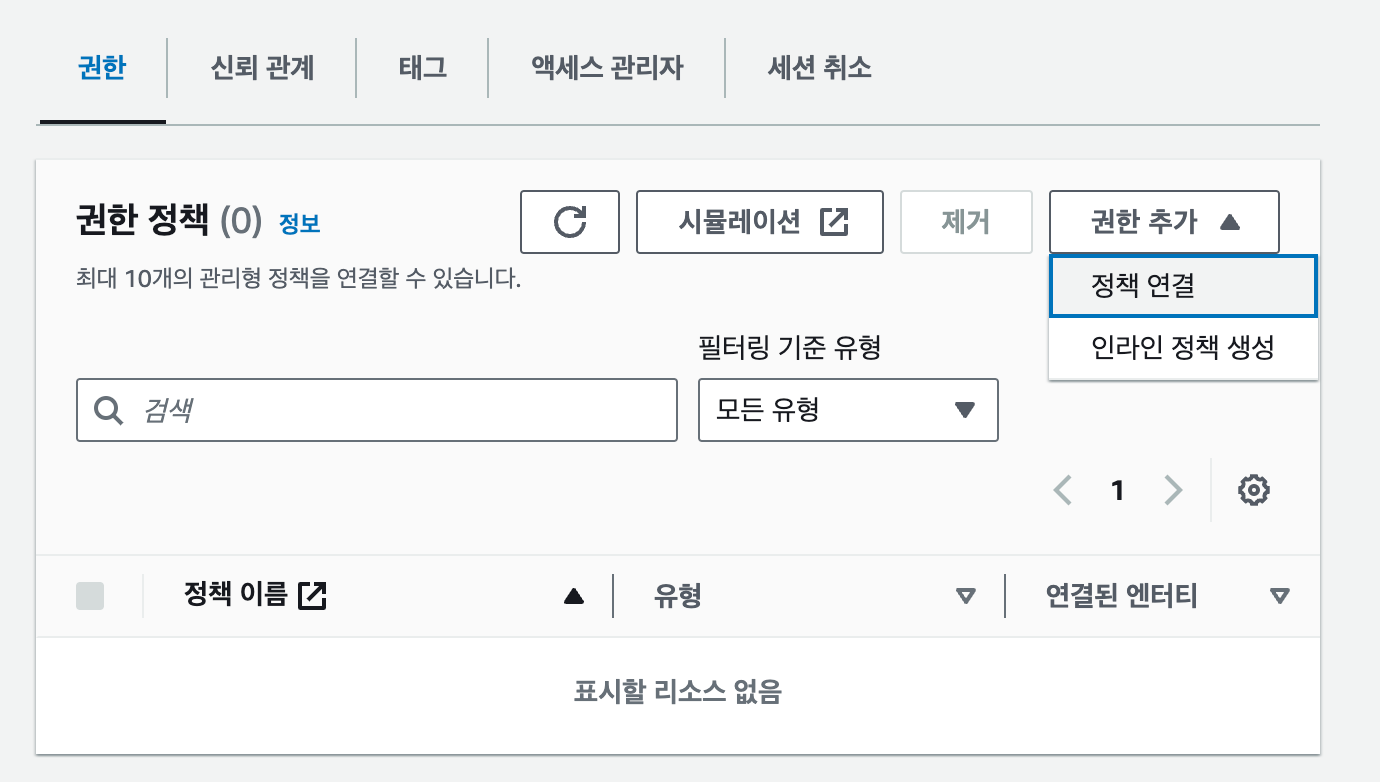Viewport: 1380px width, 782px height.
Task: Sort by 연결된 엔터티 column arrow
Action: (x=1279, y=597)
